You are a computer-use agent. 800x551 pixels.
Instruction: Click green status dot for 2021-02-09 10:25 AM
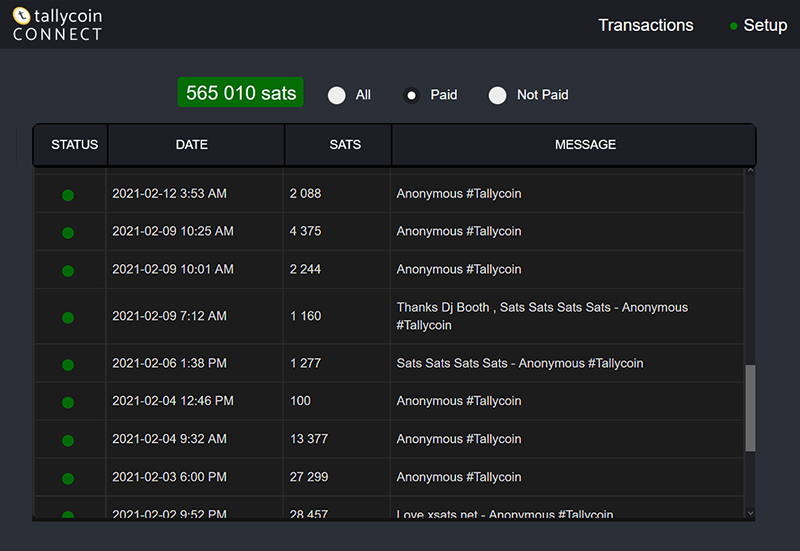pos(68,233)
